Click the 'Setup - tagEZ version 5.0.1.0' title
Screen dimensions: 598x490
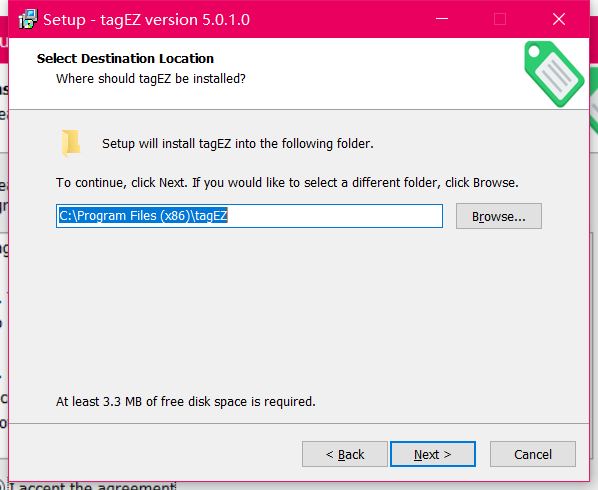[x=146, y=19]
